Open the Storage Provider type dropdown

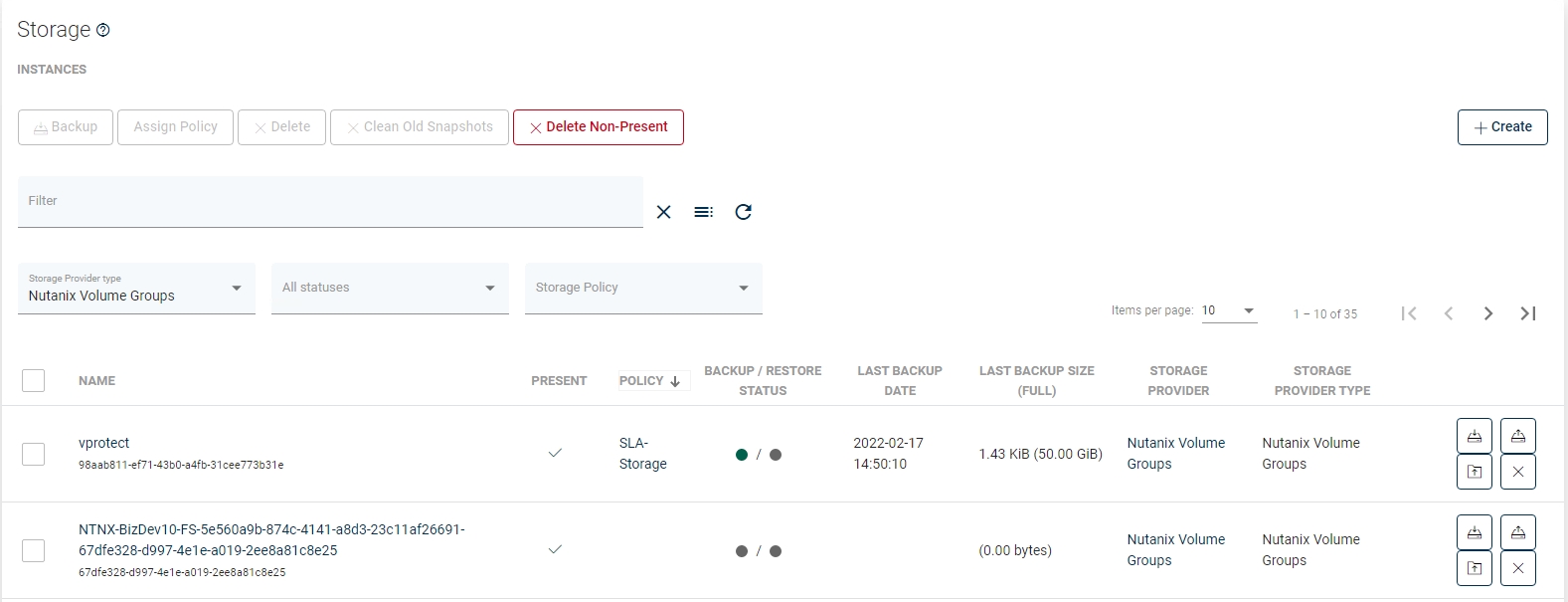(x=136, y=289)
